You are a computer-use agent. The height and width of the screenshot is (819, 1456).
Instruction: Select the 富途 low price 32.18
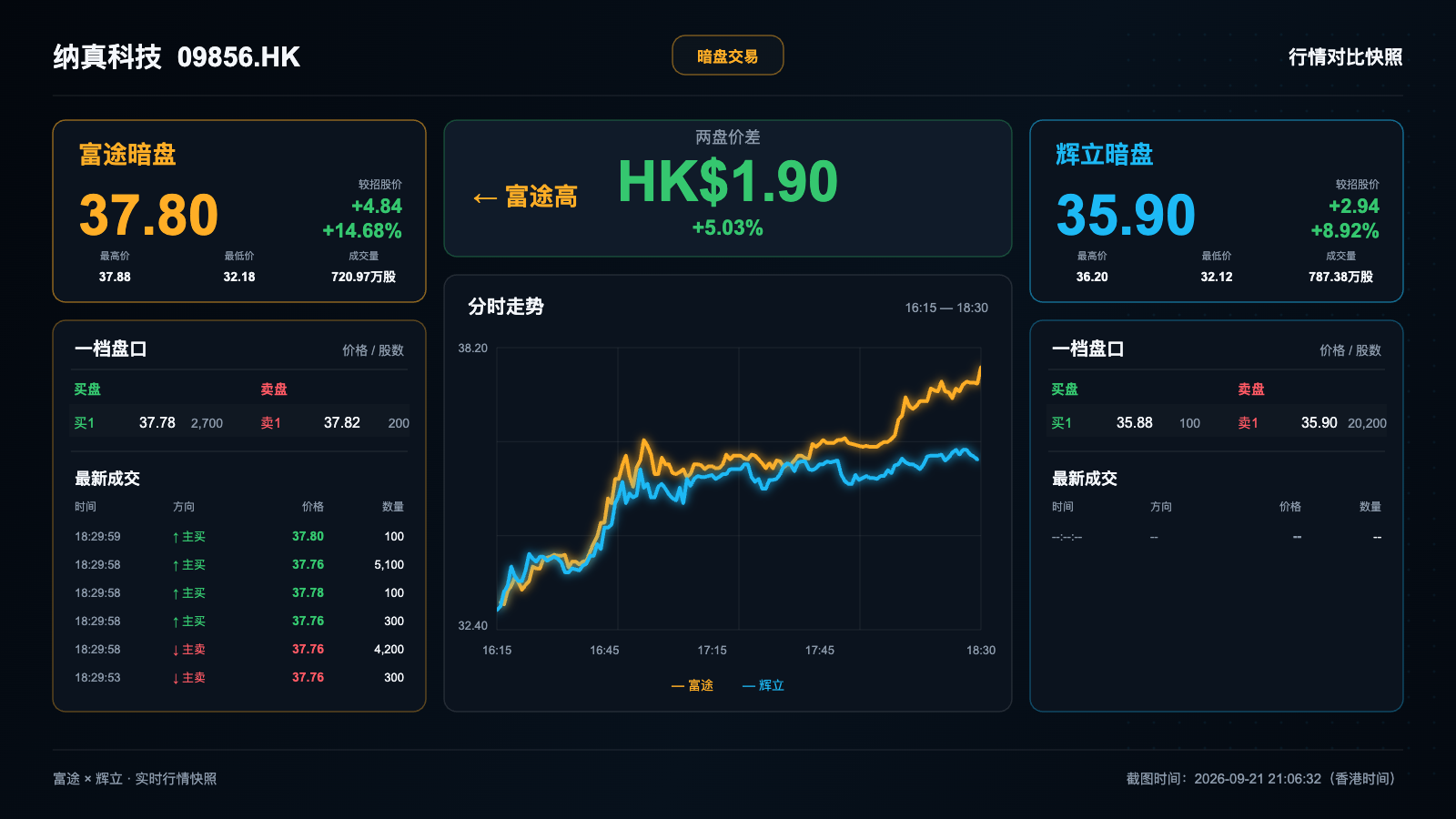(x=239, y=277)
